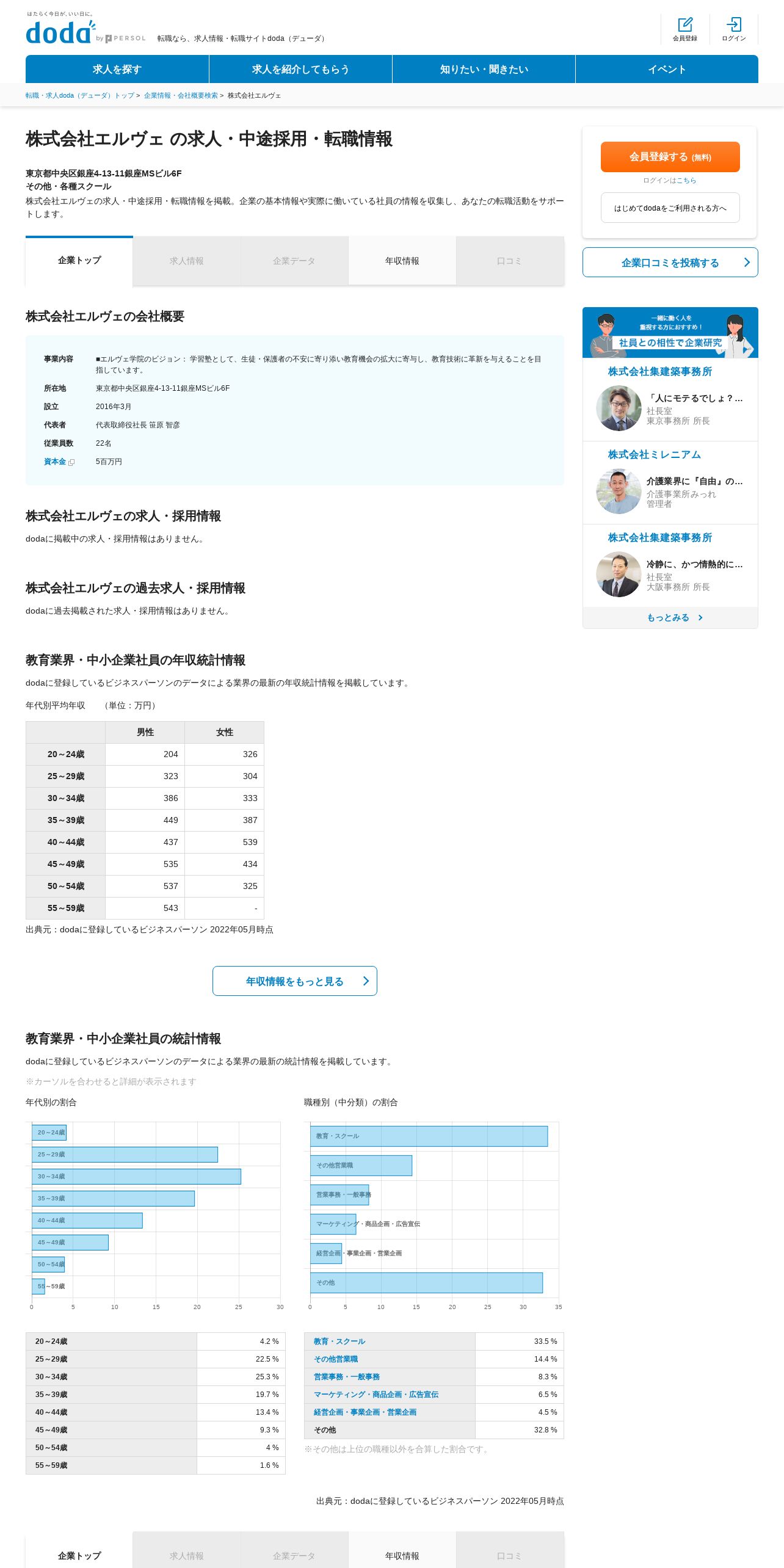Screen dimensions: 784x1568
Task: Open the 求人を探す menu
Action: tap(117, 69)
